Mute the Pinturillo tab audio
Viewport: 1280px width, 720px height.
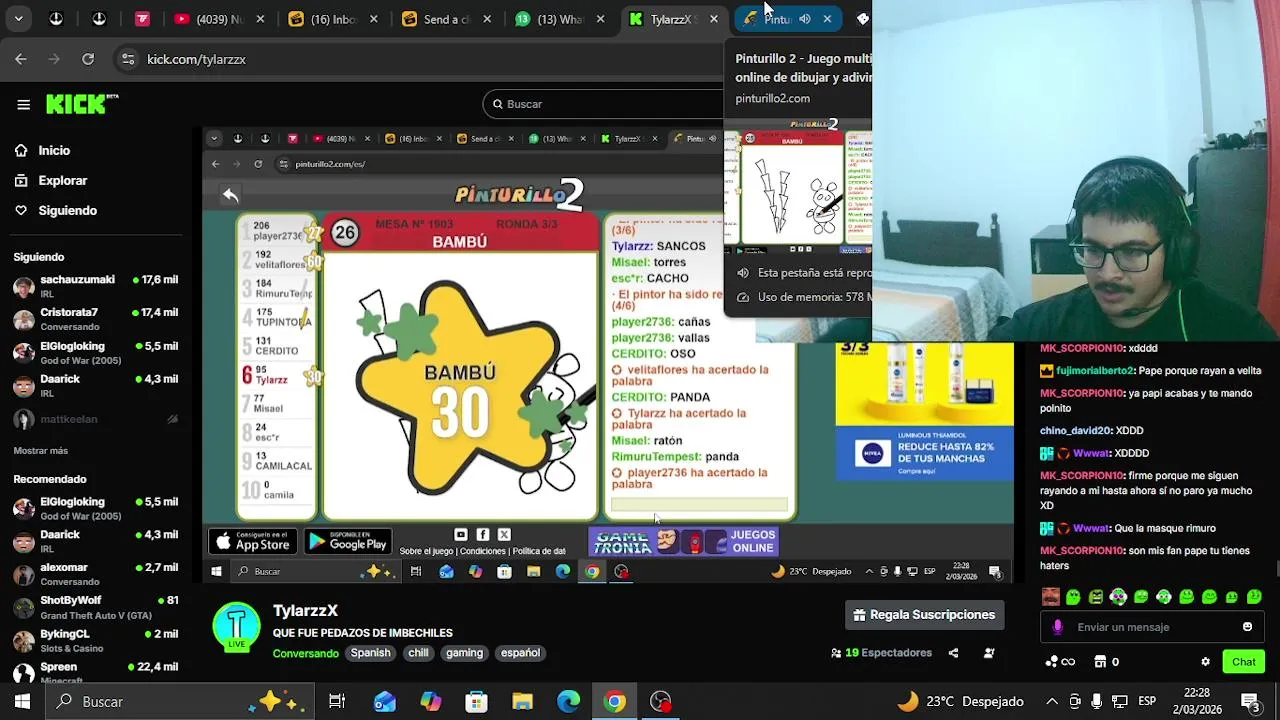[805, 19]
